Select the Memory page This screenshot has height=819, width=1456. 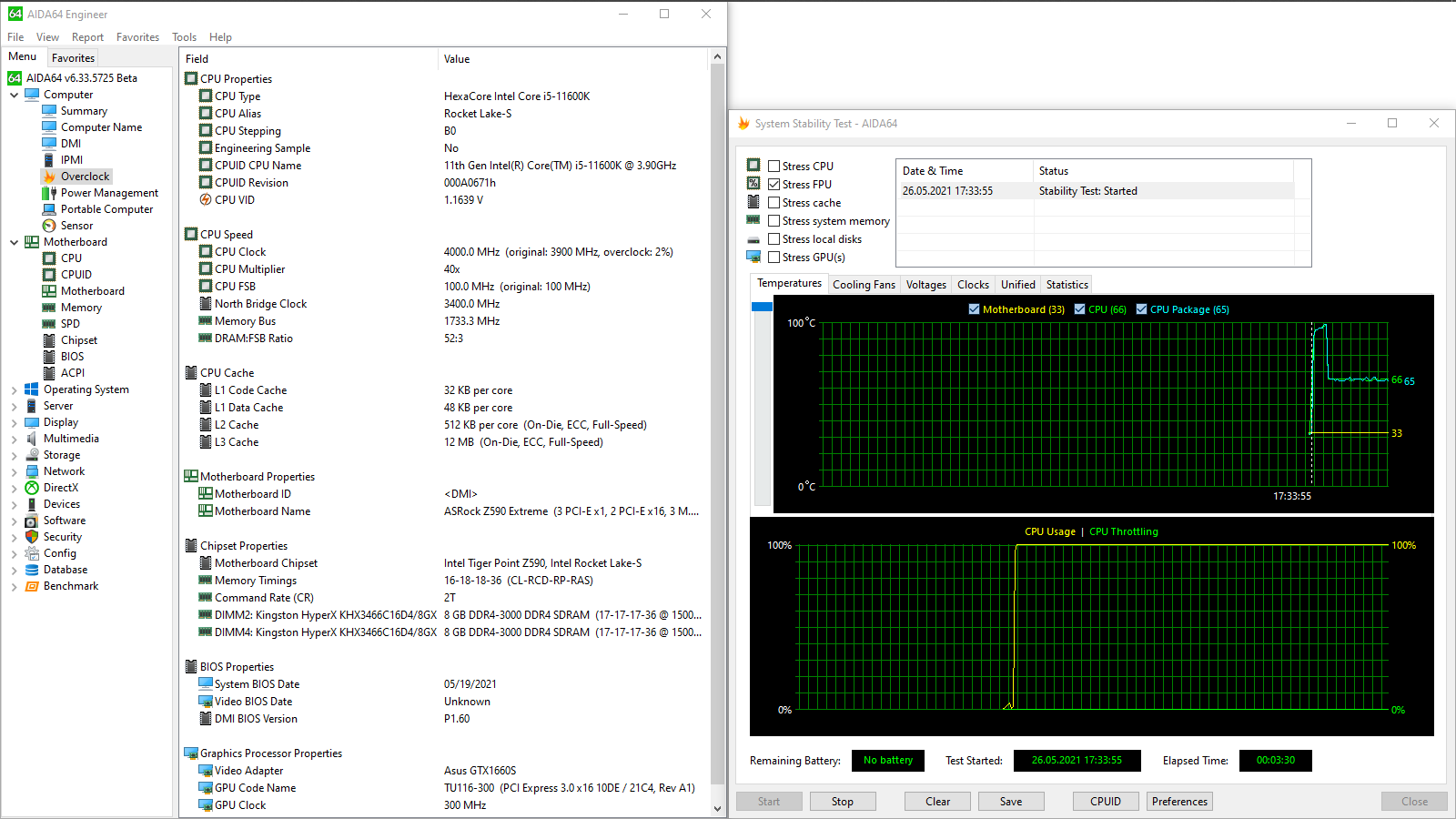tap(79, 307)
